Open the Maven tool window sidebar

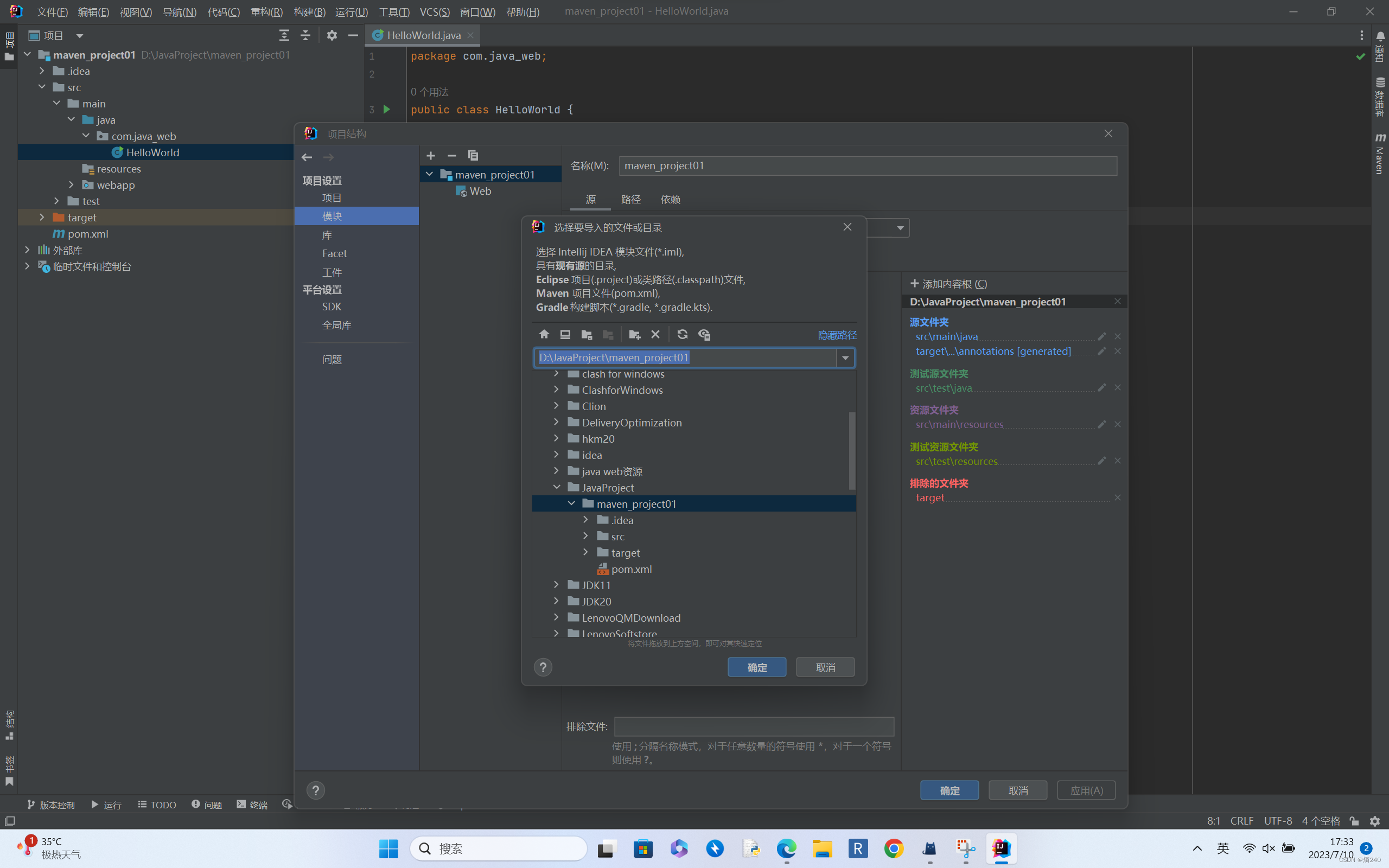tap(1379, 154)
